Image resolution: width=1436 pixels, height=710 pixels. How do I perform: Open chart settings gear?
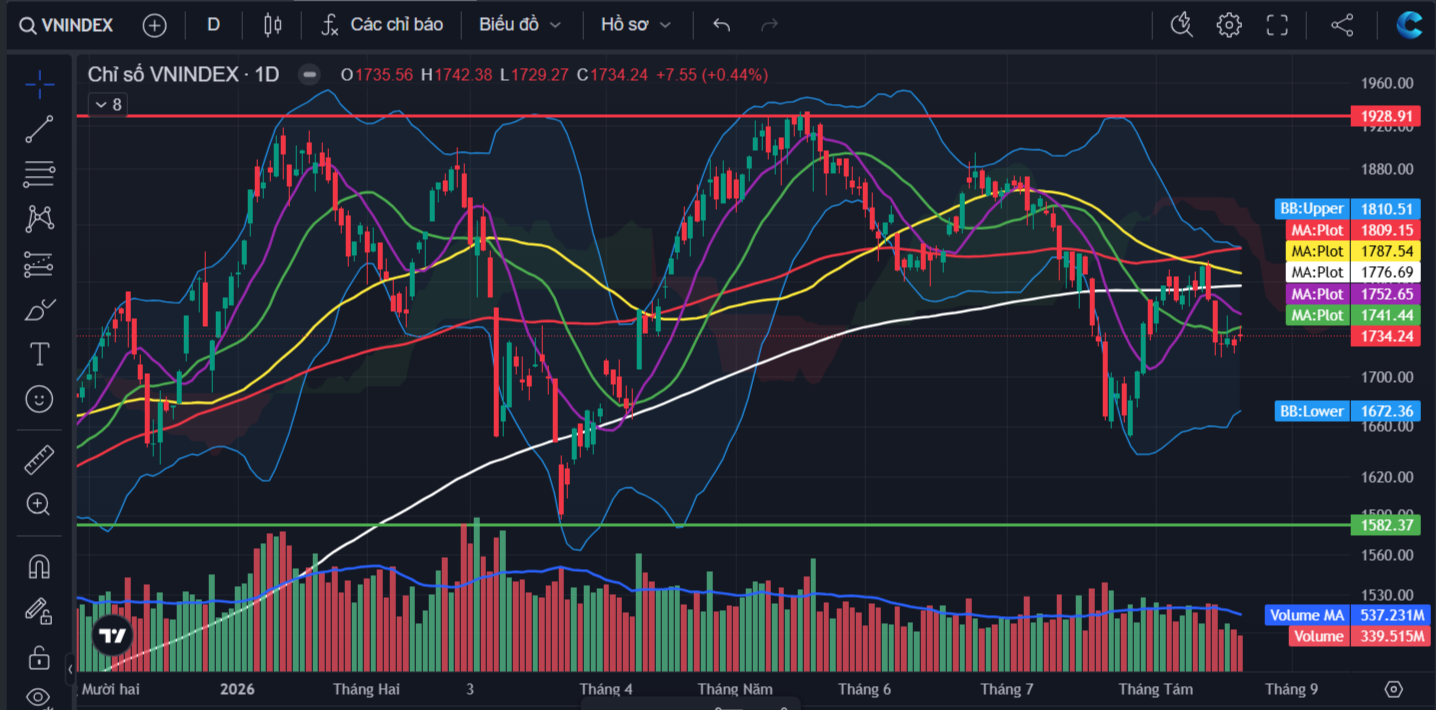(x=1229, y=25)
